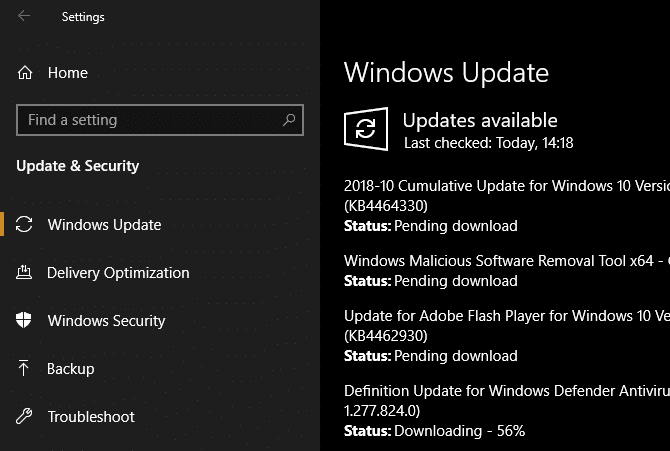Click the 2018-10 Cumulative Update entry
670x451 pixels.
tap(507, 186)
